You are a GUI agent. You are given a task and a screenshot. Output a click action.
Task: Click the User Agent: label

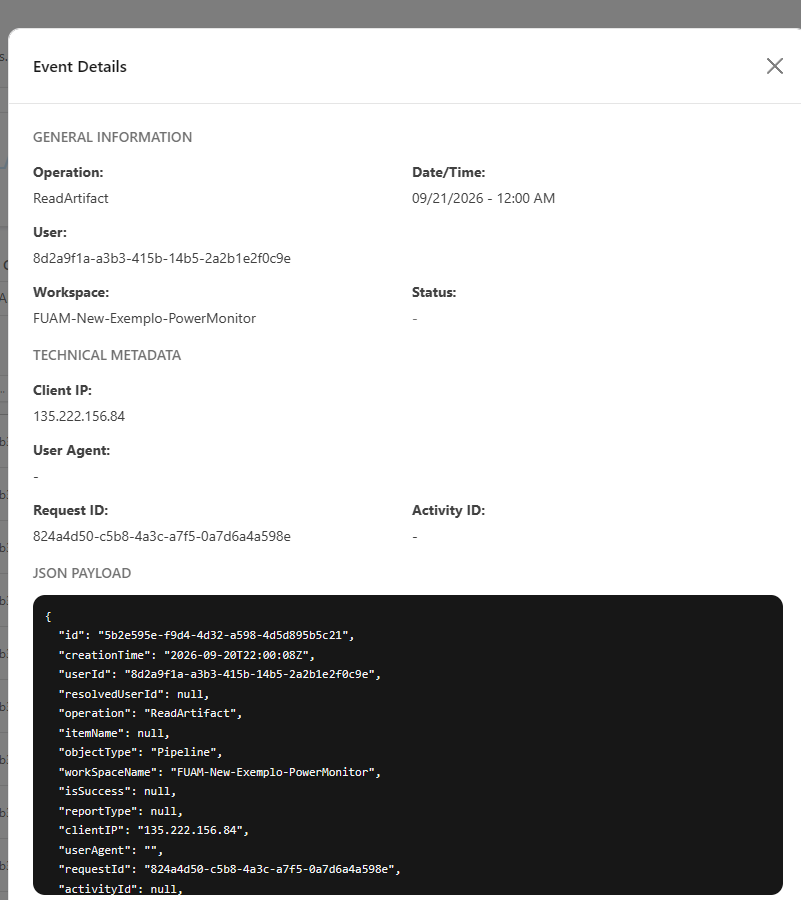(71, 451)
